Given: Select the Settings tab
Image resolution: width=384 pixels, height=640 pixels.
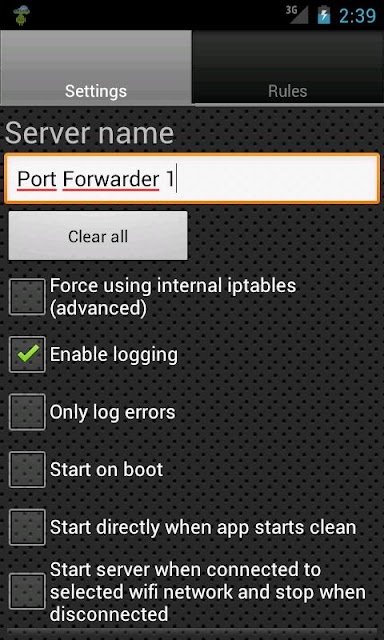Looking at the screenshot, I should coord(96,67).
